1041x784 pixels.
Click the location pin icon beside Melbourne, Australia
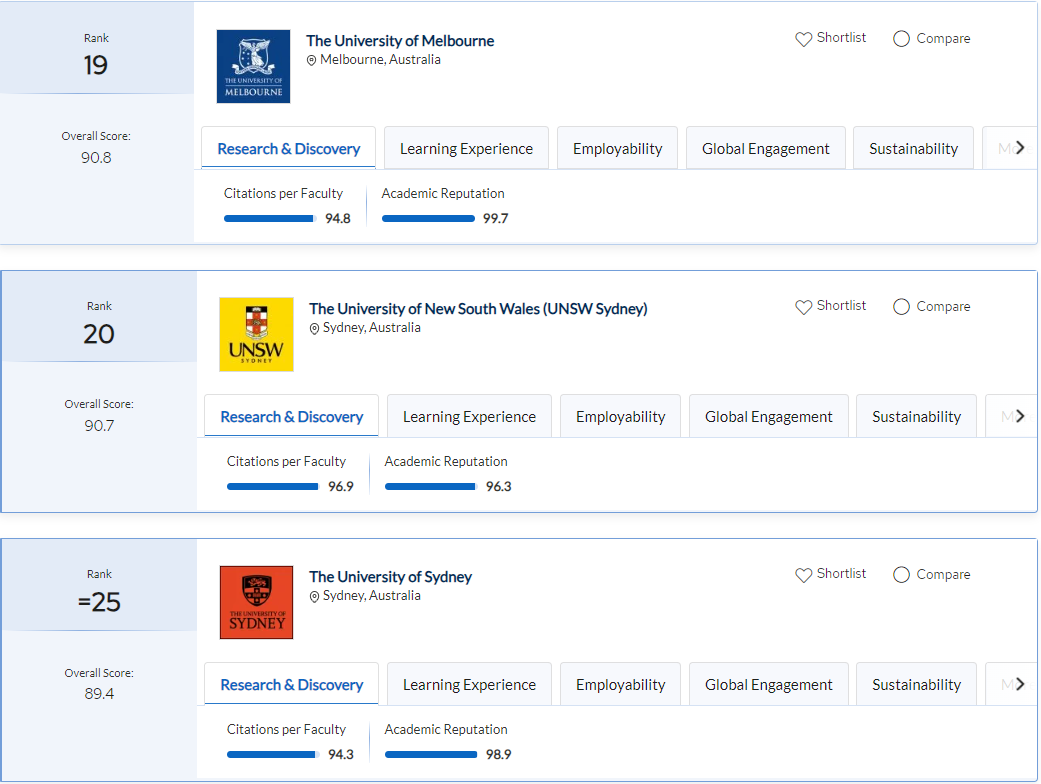312,60
